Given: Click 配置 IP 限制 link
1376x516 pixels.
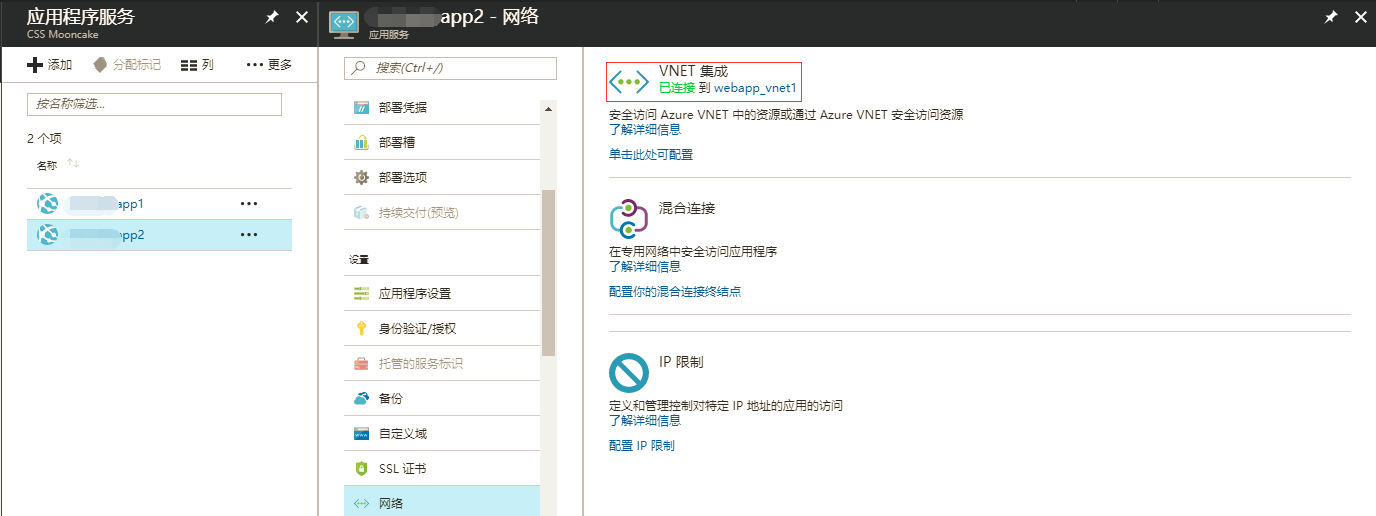Looking at the screenshot, I should point(642,446).
